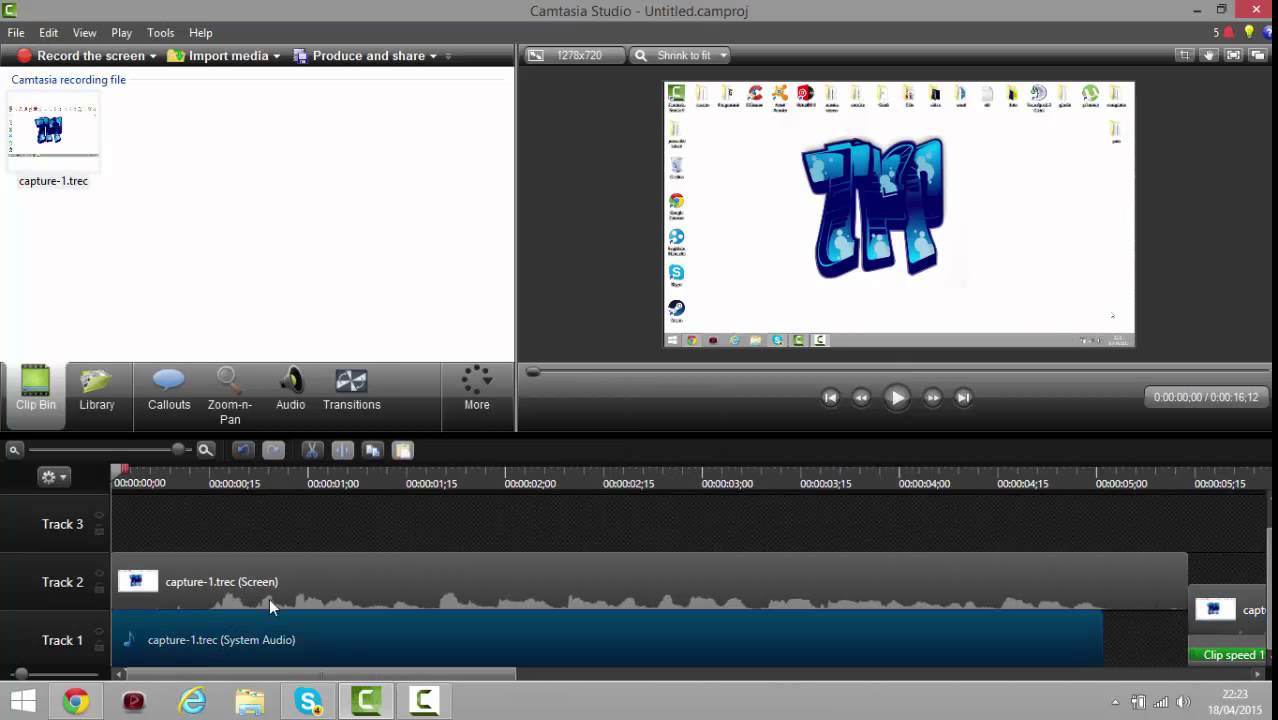Open the Zoom-n-Pan panel
Viewport: 1278px width, 720px height.
[229, 396]
